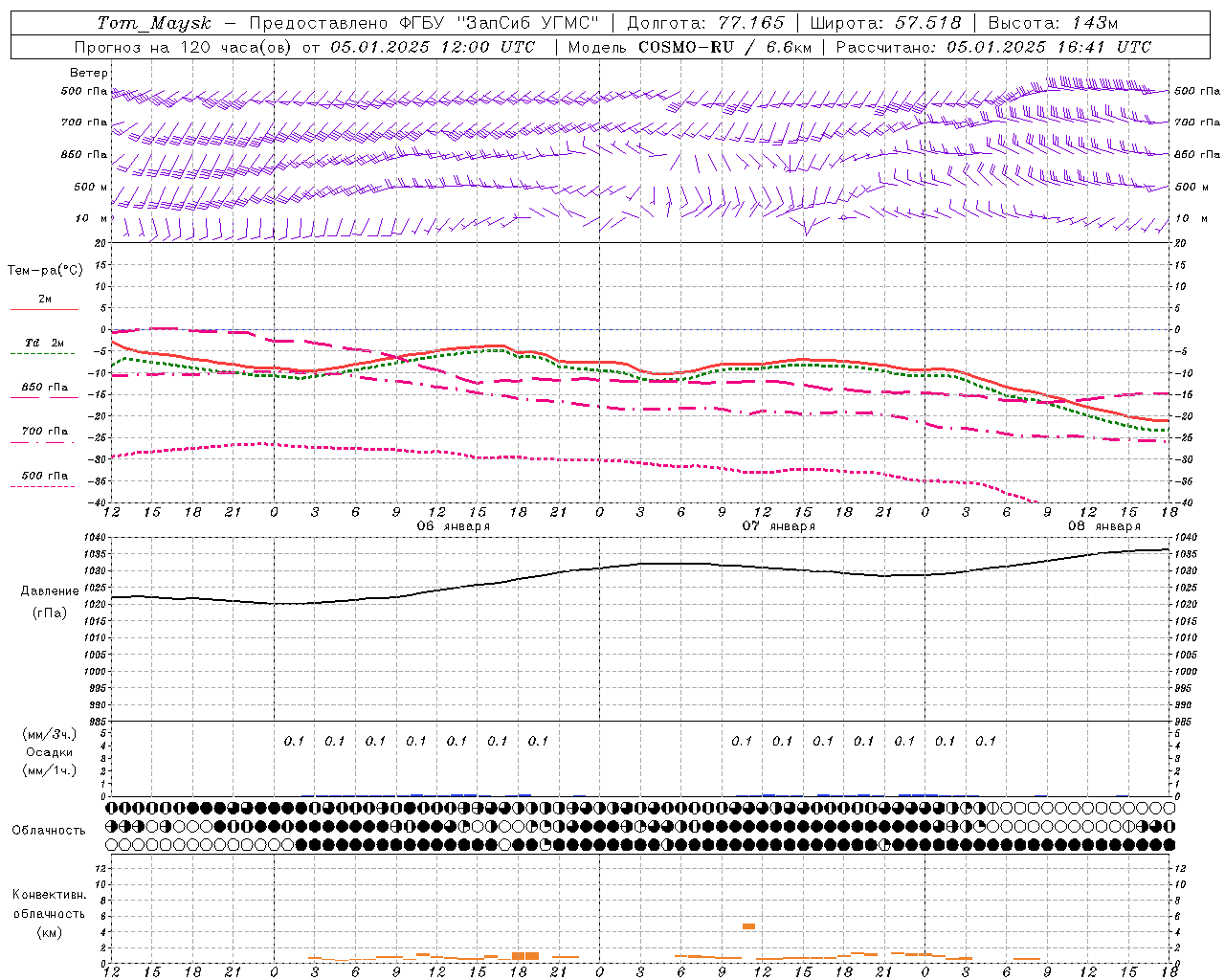Click 1020 on the left pressure axis
Image resolution: width=1225 pixels, height=980 pixels.
tap(93, 605)
